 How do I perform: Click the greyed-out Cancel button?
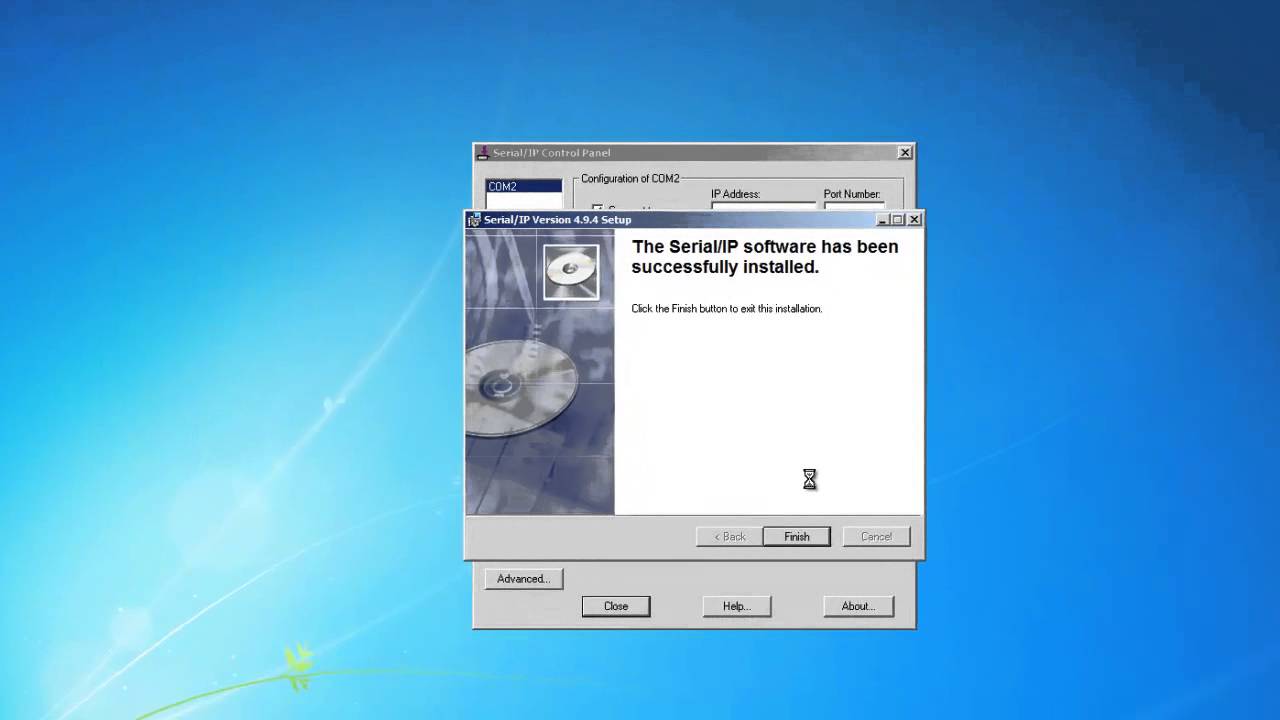[876, 537]
